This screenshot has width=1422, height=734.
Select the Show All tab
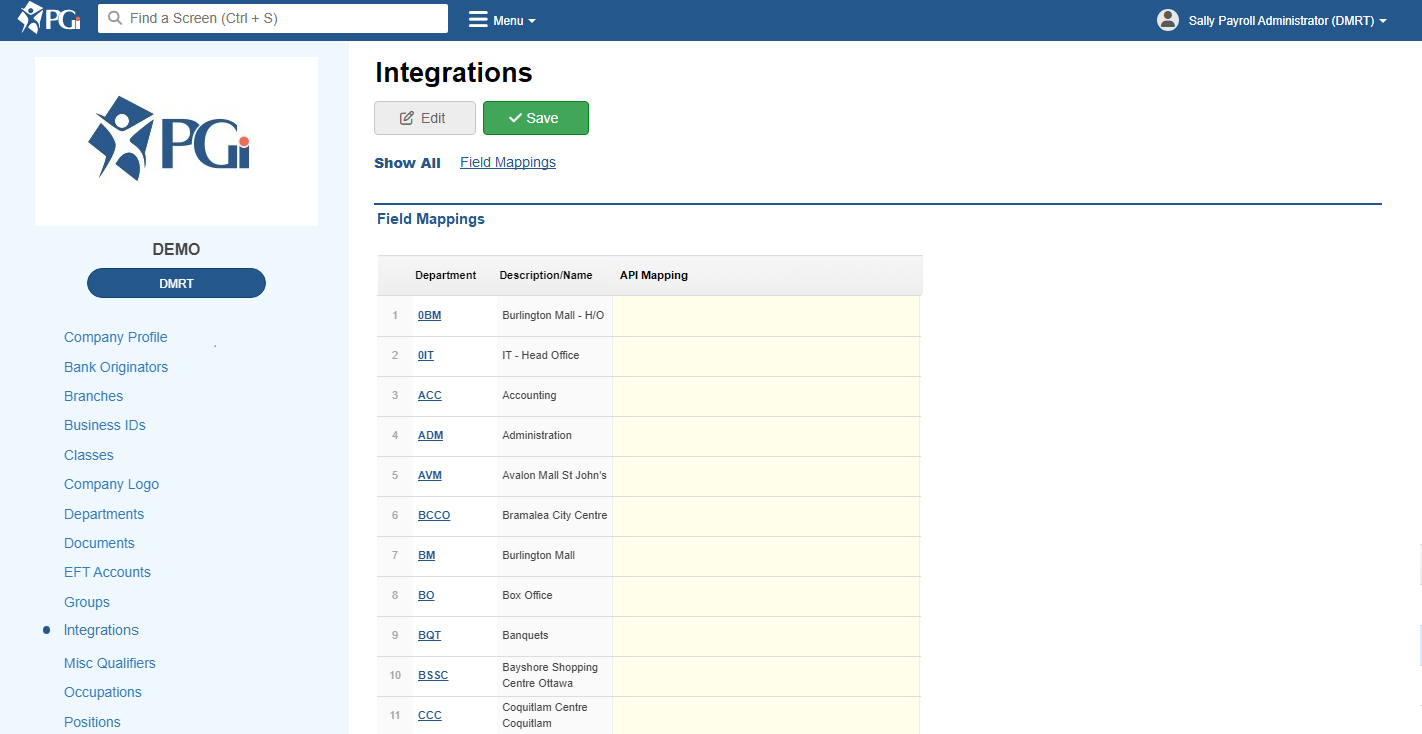click(407, 163)
